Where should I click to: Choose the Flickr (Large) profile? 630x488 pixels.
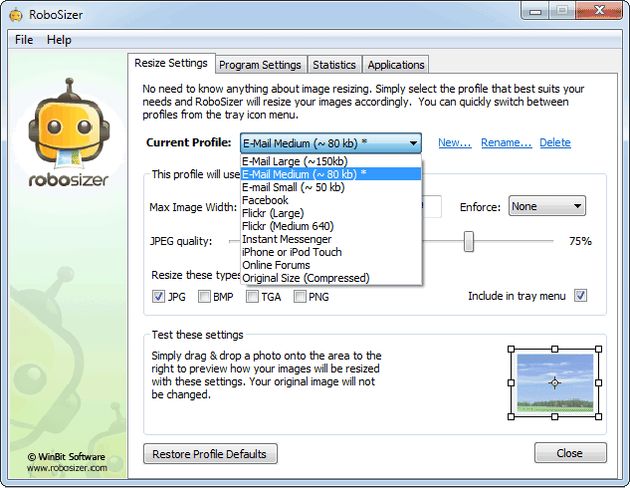[x=331, y=213]
